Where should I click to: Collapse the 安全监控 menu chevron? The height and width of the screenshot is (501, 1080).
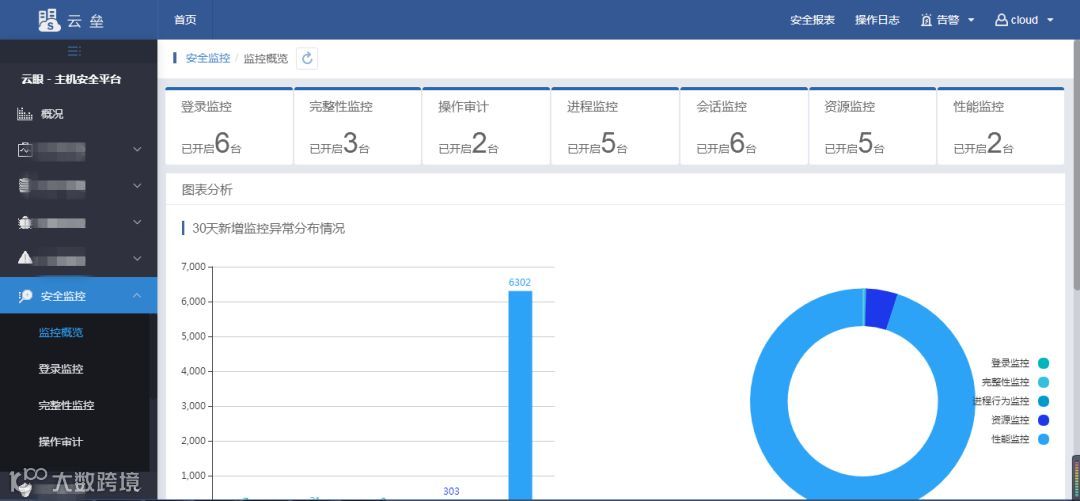pos(136,296)
